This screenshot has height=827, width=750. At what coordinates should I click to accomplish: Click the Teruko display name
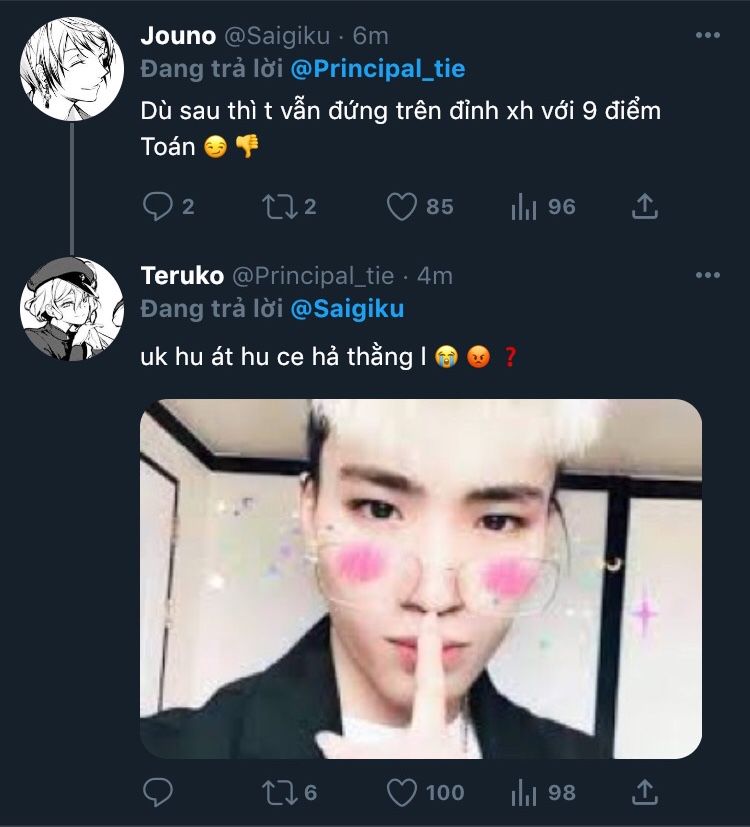(182, 275)
